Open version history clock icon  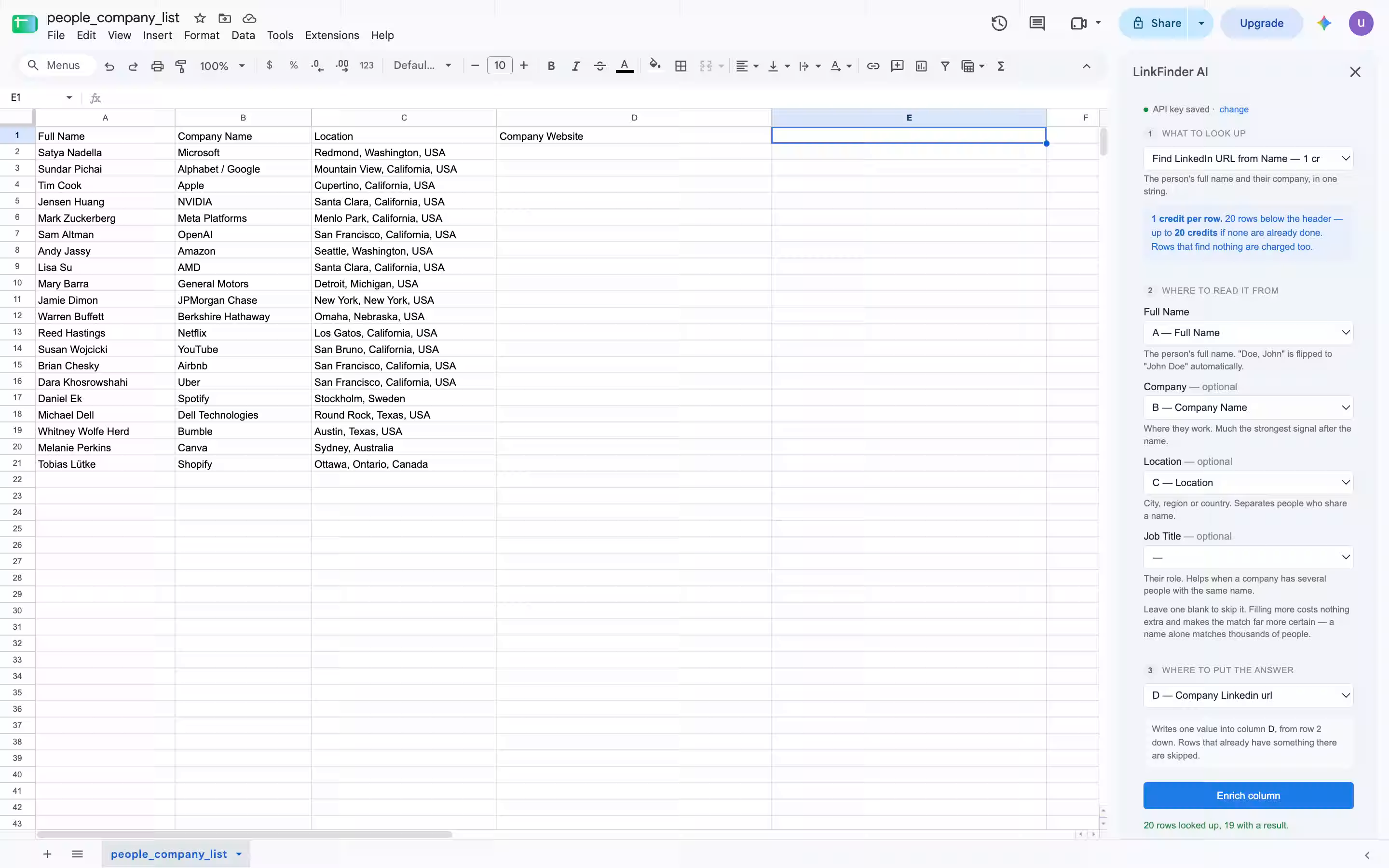(x=999, y=24)
